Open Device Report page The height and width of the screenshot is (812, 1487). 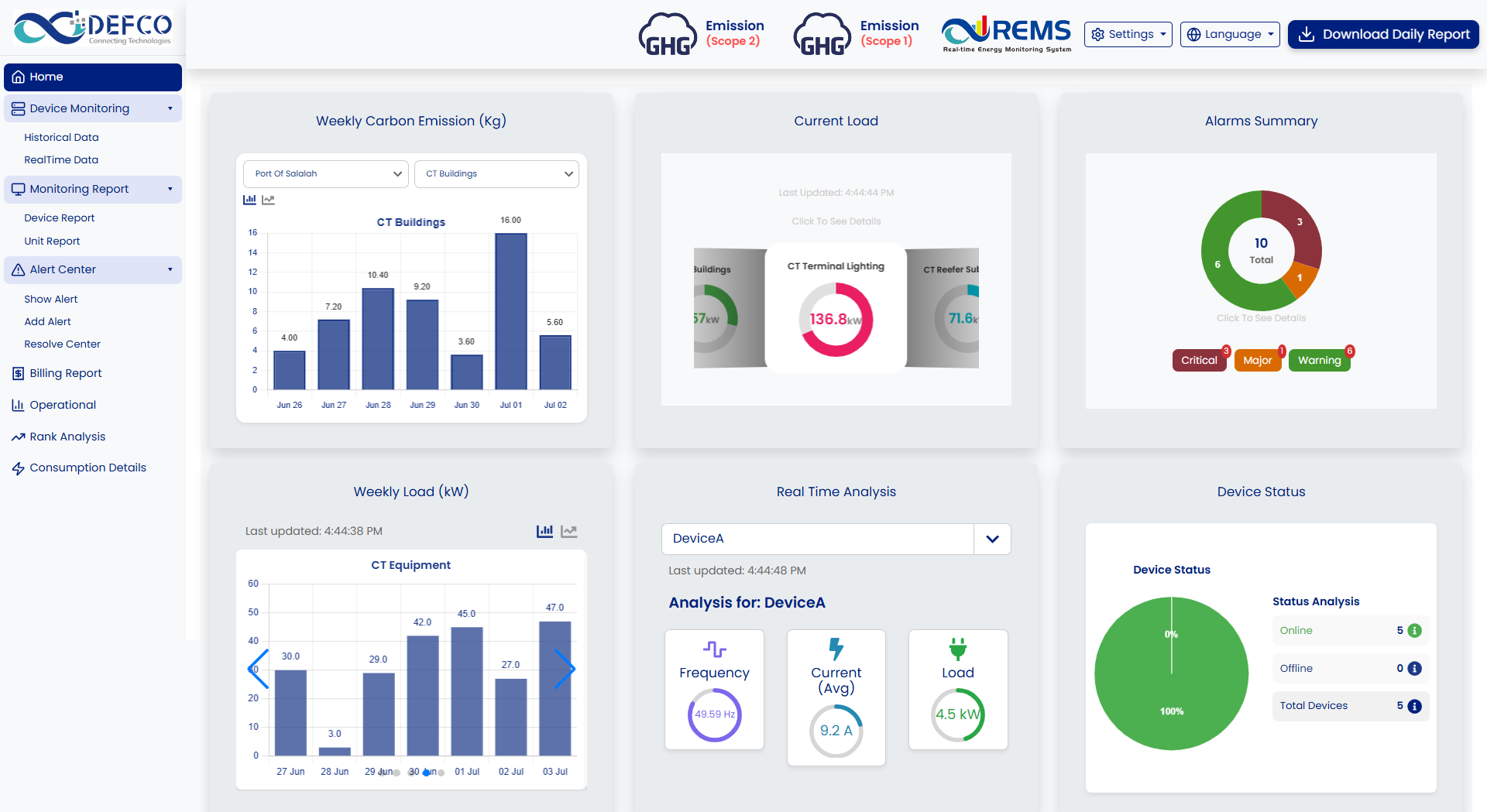tap(60, 218)
